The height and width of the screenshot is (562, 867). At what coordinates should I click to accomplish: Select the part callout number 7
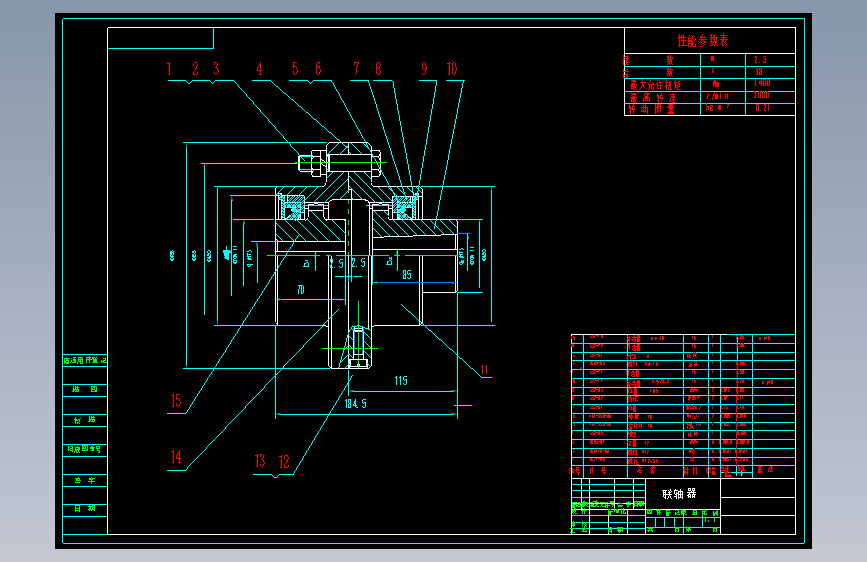click(357, 69)
